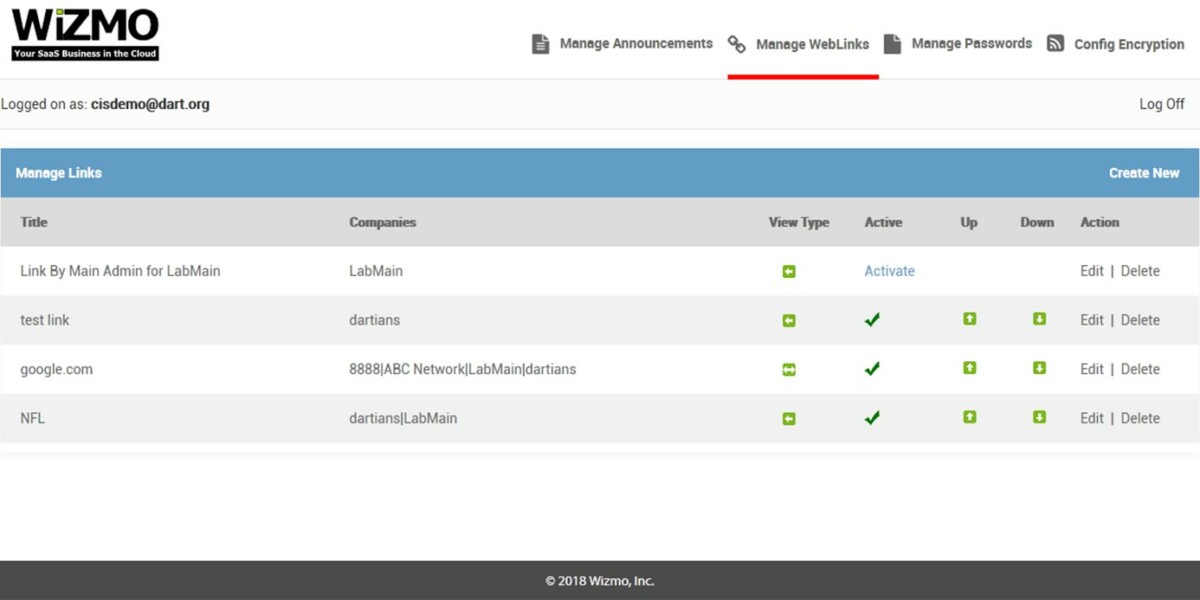Move NFL link down with arrow icon
The width and height of the screenshot is (1200, 600).
click(x=1039, y=417)
